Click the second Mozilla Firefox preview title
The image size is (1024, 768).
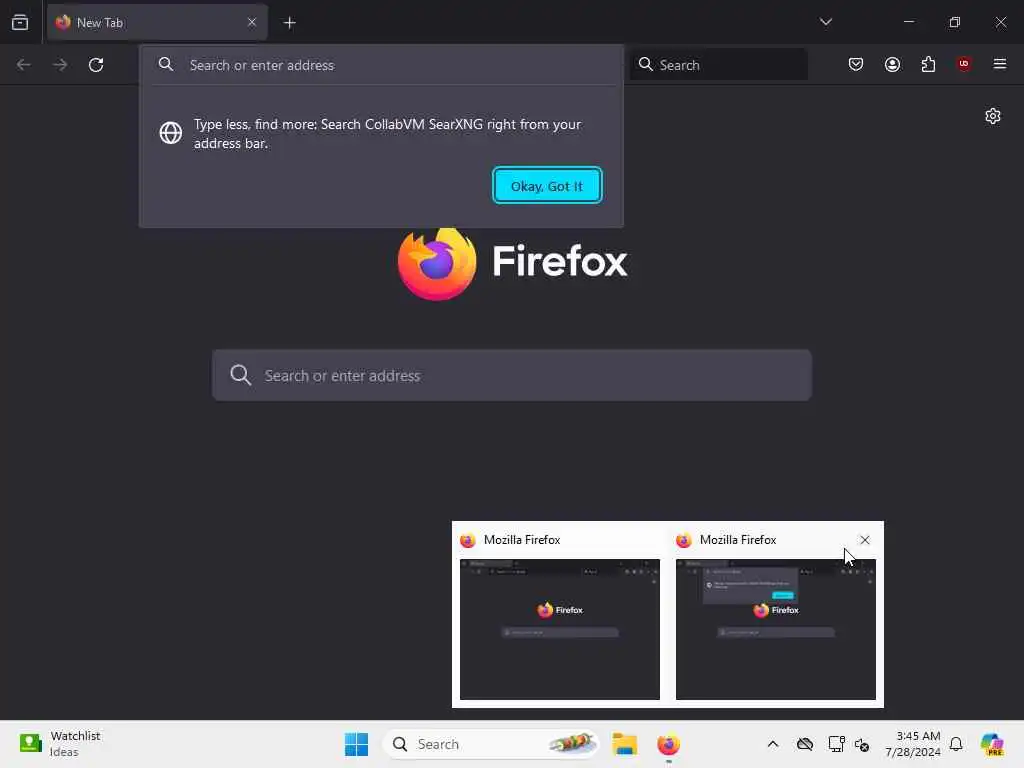coord(737,540)
